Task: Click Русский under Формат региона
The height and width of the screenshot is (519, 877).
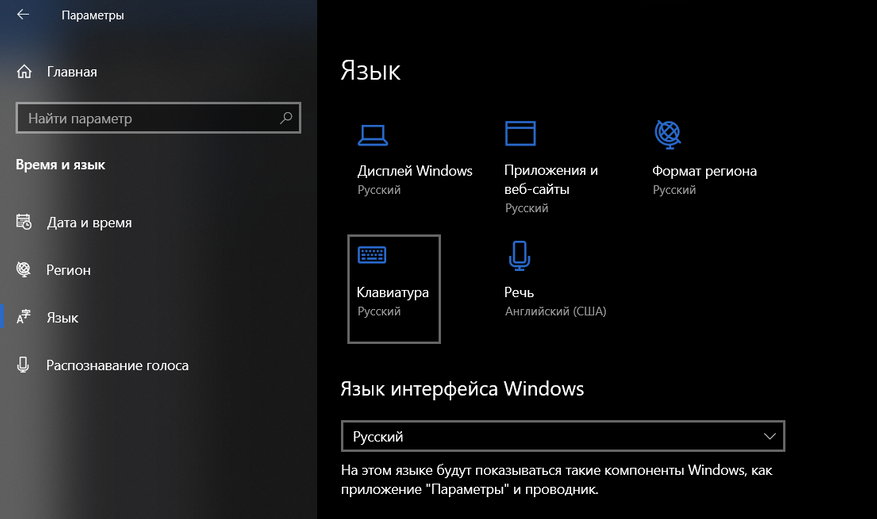Action: pyautogui.click(x=674, y=190)
